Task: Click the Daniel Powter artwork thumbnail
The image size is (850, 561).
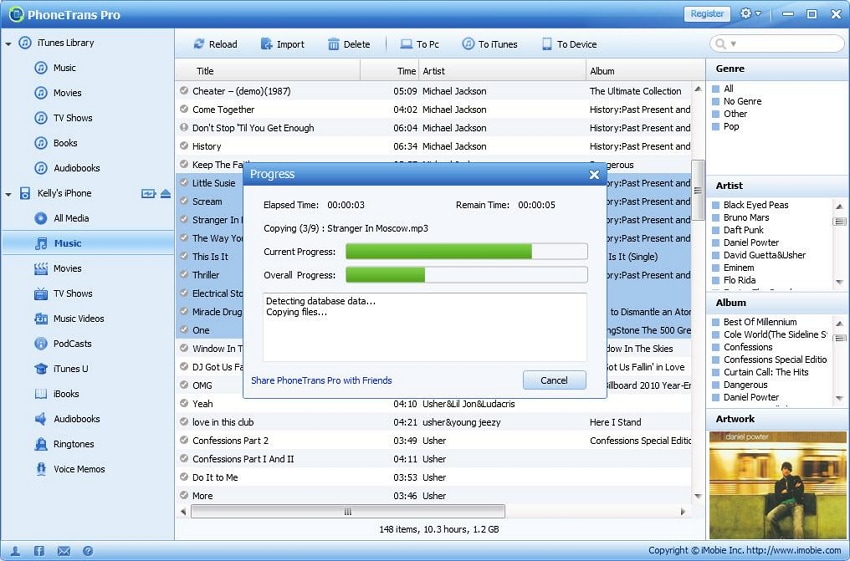Action: click(x=778, y=485)
